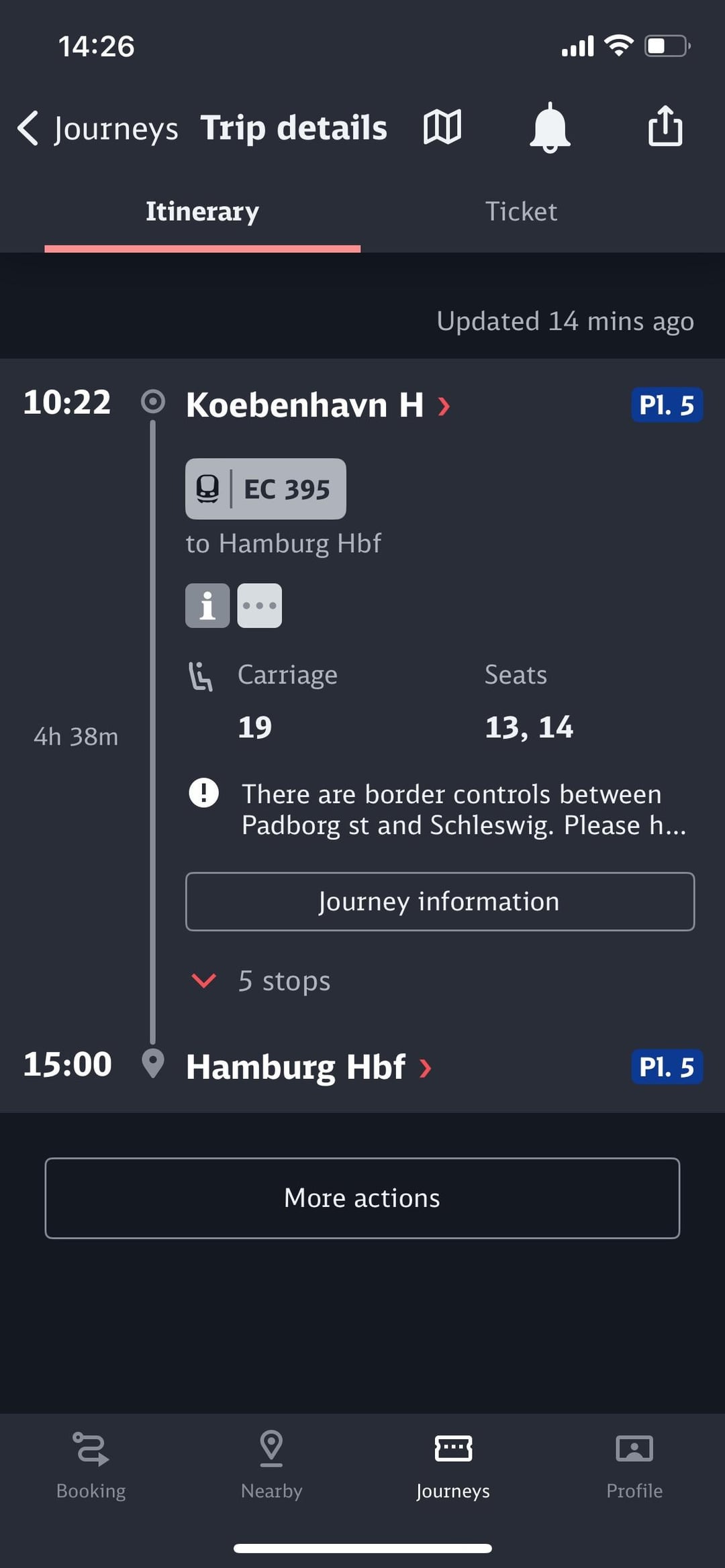
Task: Open Koebenhavn H station details chevron
Action: click(444, 405)
